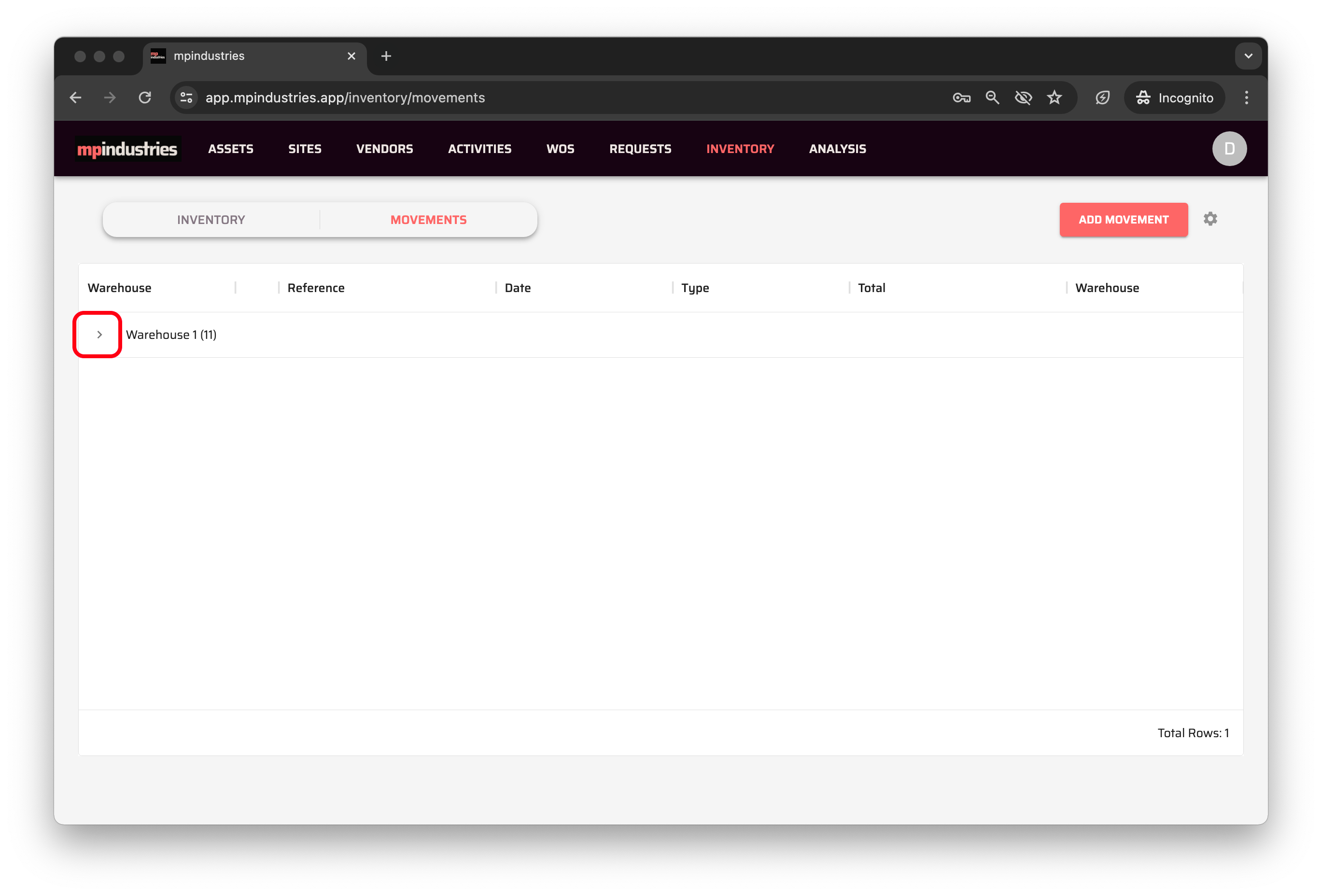The image size is (1322, 896).
Task: Reload the page
Action: 145,98
